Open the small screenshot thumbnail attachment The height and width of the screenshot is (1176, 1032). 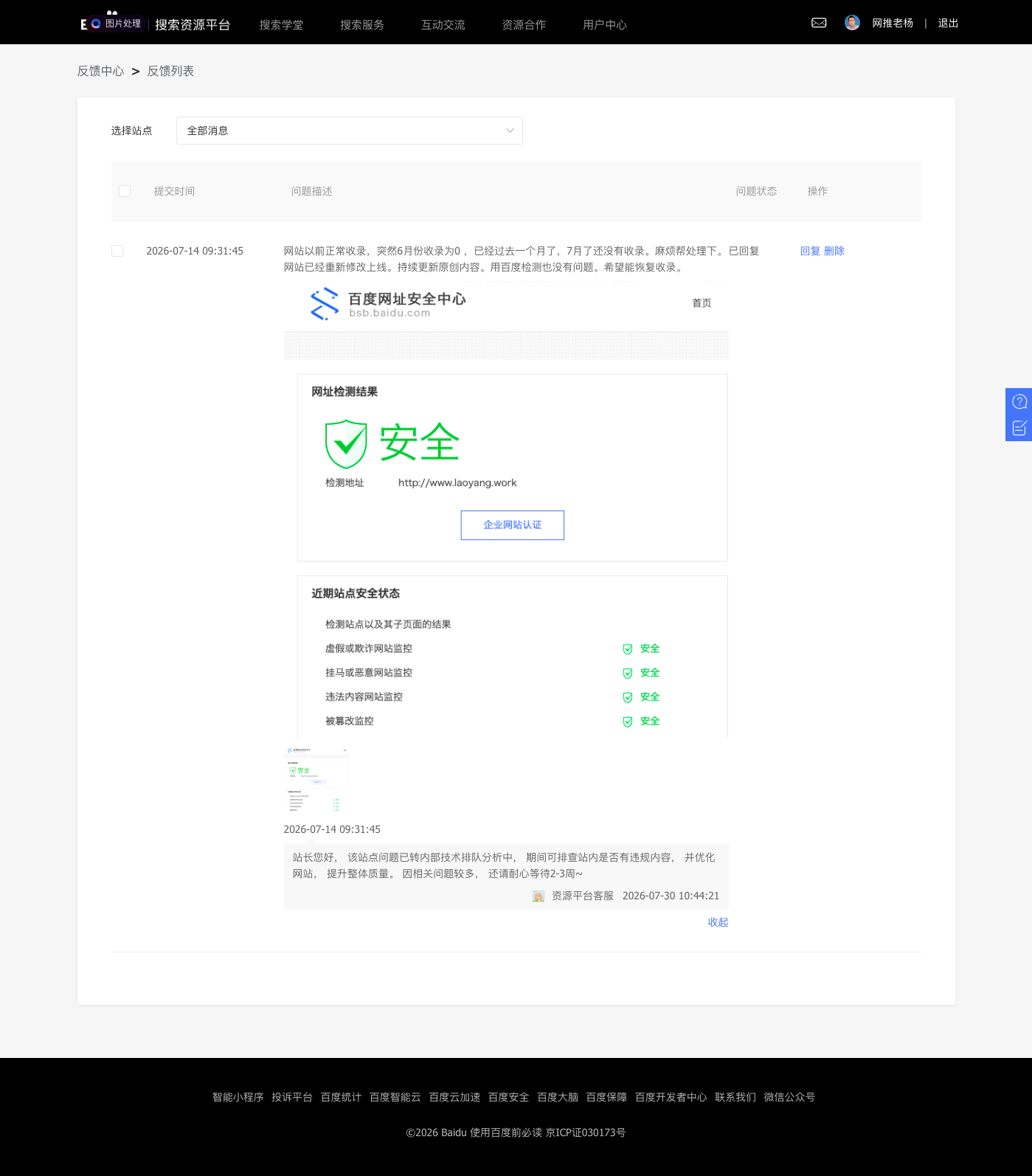(317, 778)
